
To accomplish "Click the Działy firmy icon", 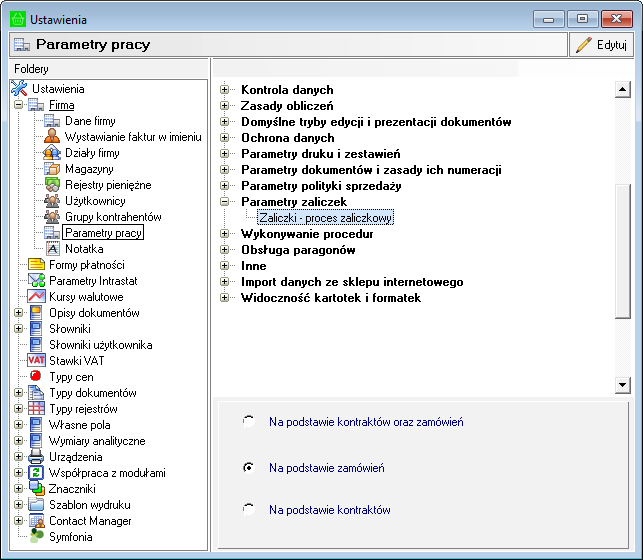I will [x=52, y=153].
